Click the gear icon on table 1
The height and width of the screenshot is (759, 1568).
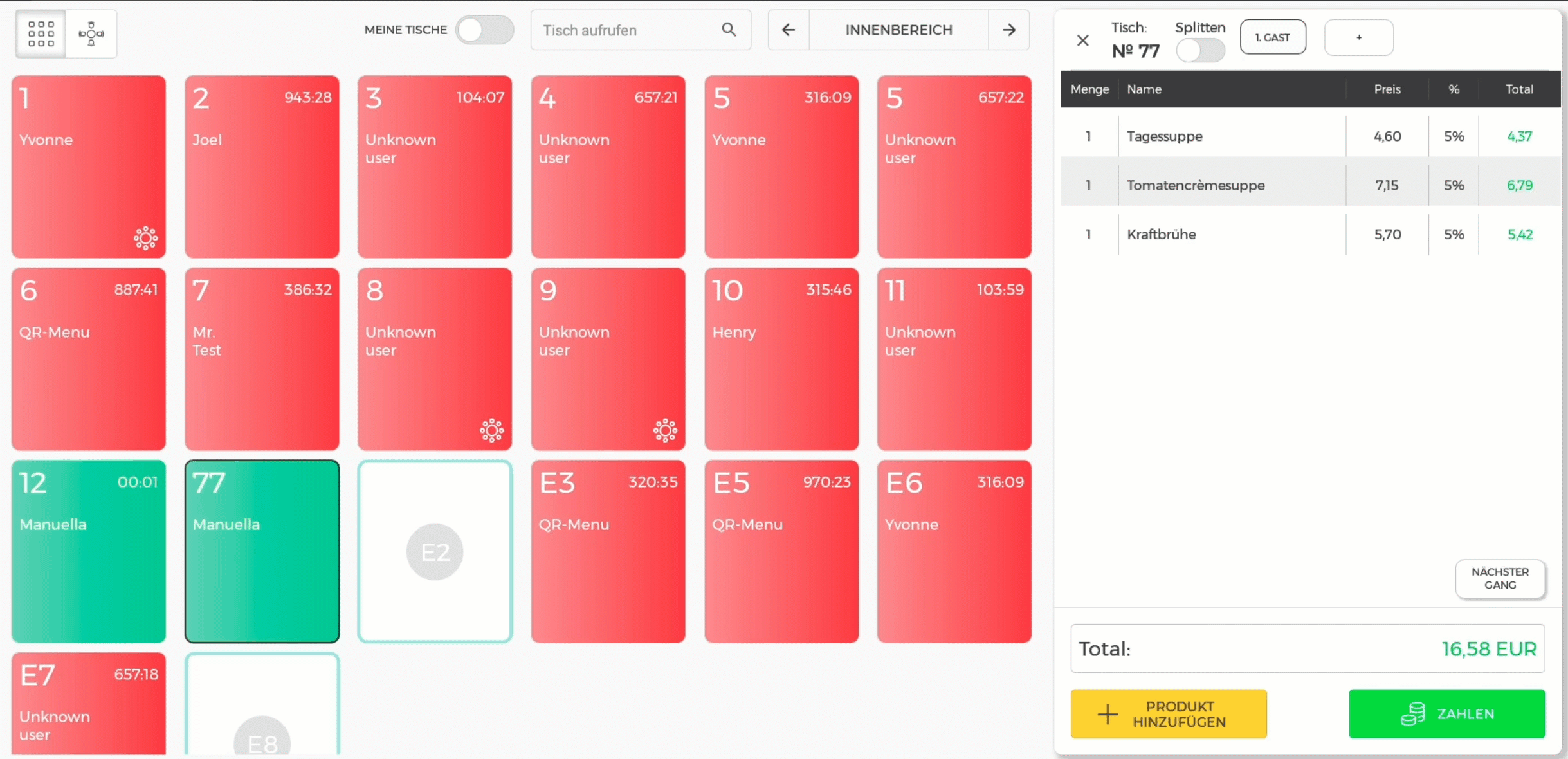tap(145, 238)
